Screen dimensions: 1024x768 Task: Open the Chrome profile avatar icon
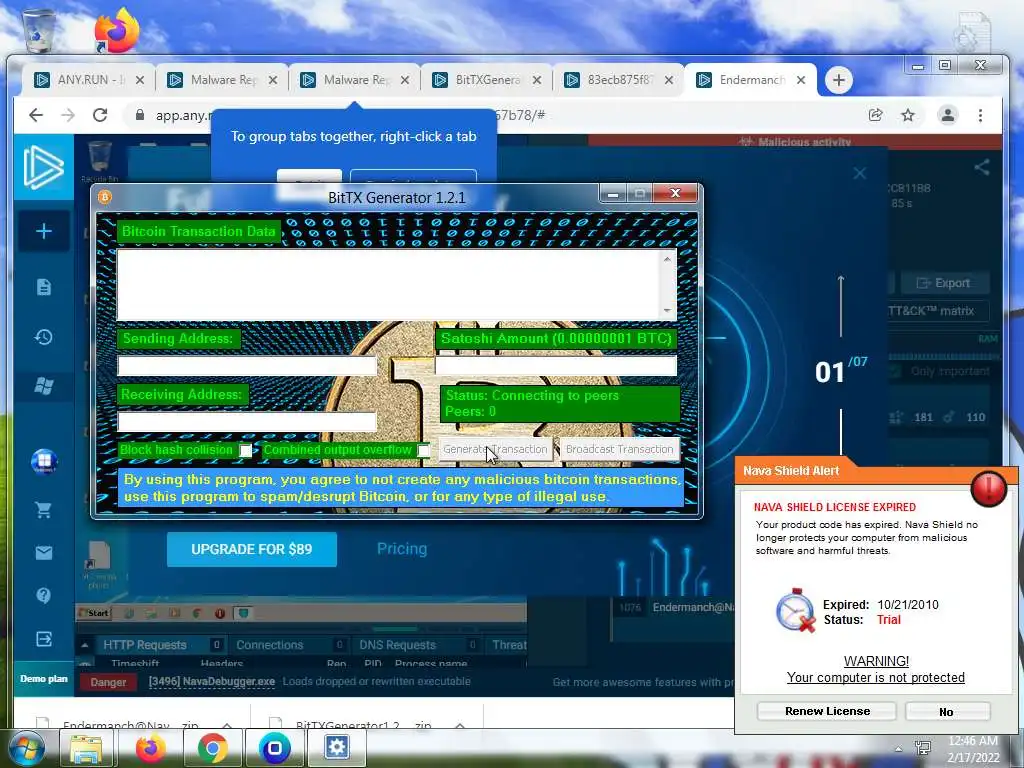[948, 116]
